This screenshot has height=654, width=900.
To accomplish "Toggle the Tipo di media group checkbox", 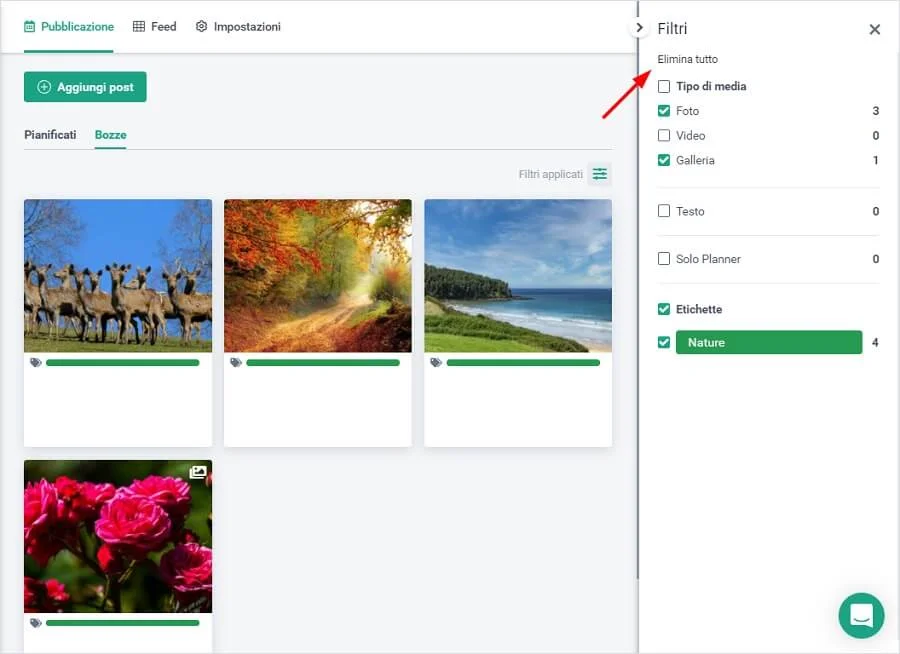I will (664, 87).
